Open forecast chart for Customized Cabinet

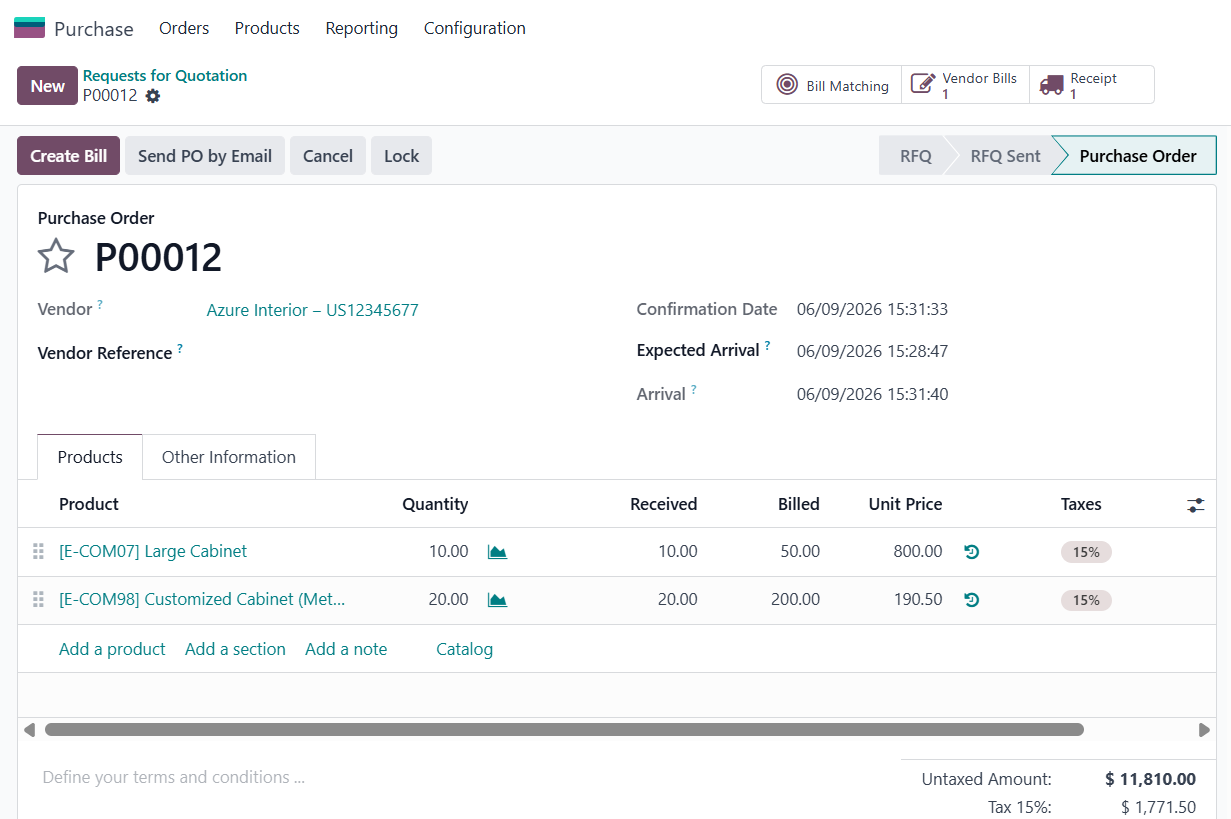(x=497, y=600)
